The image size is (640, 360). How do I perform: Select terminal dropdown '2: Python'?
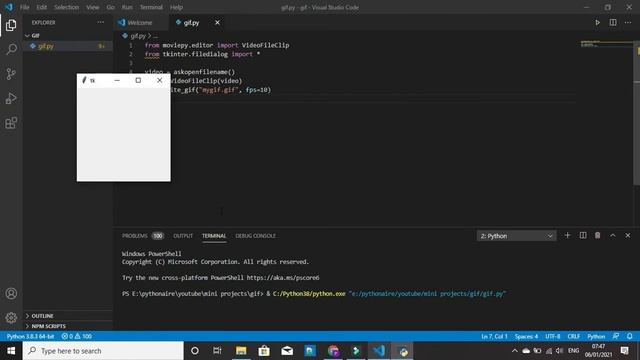pos(516,236)
